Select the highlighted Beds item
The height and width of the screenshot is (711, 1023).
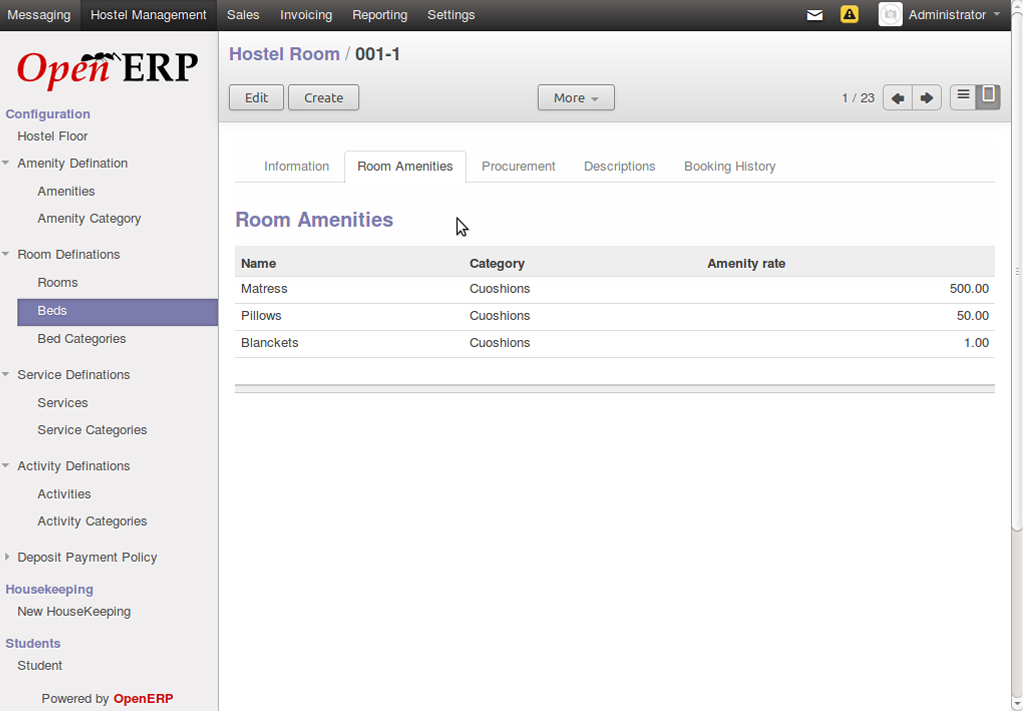click(x=117, y=311)
